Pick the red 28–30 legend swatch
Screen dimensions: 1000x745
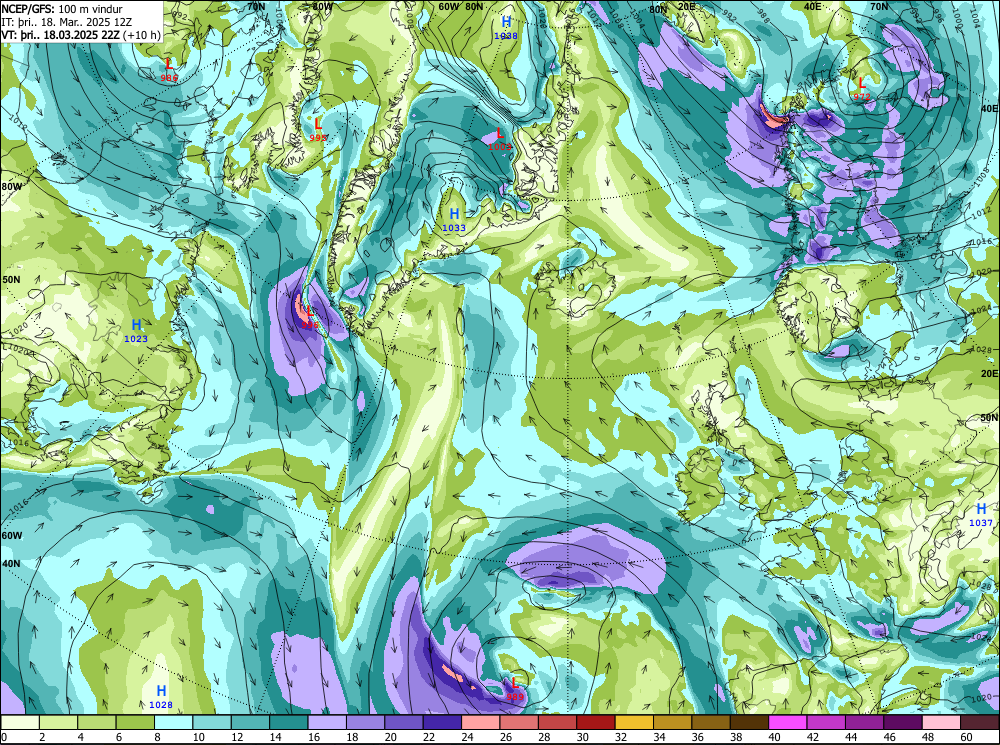coord(557,722)
